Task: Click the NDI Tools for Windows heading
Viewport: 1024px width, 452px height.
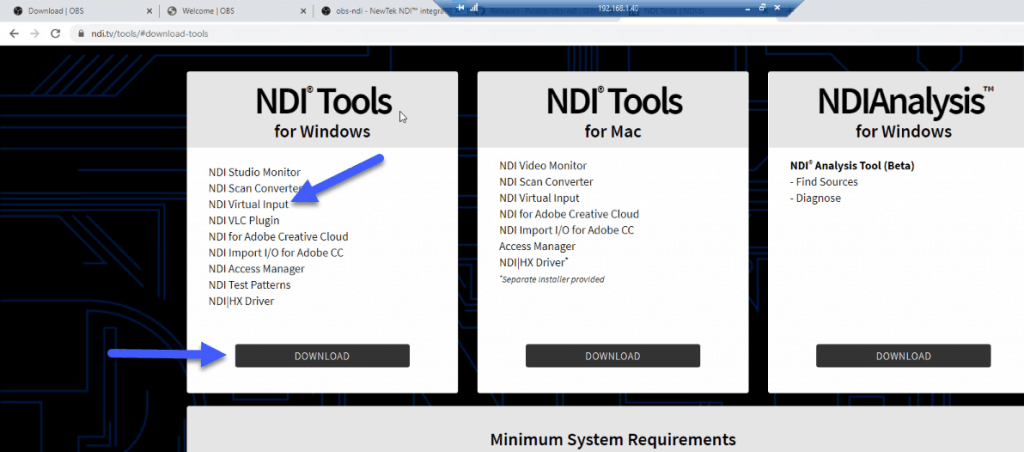Action: pos(323,112)
